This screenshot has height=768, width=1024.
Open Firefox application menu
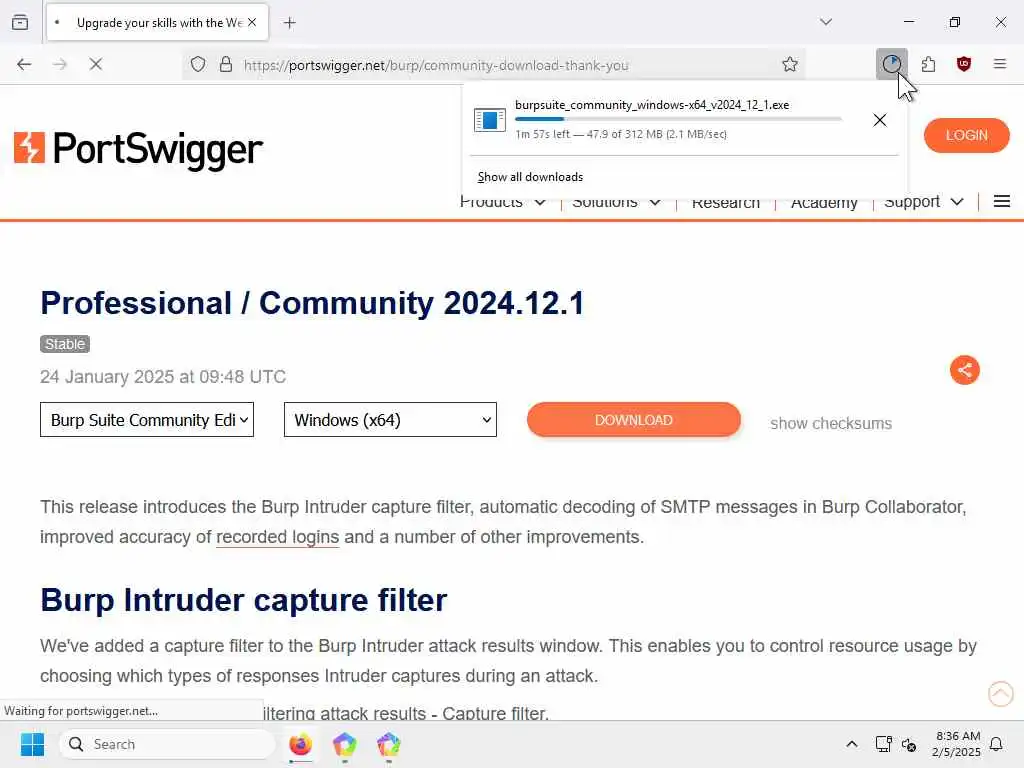point(1000,64)
